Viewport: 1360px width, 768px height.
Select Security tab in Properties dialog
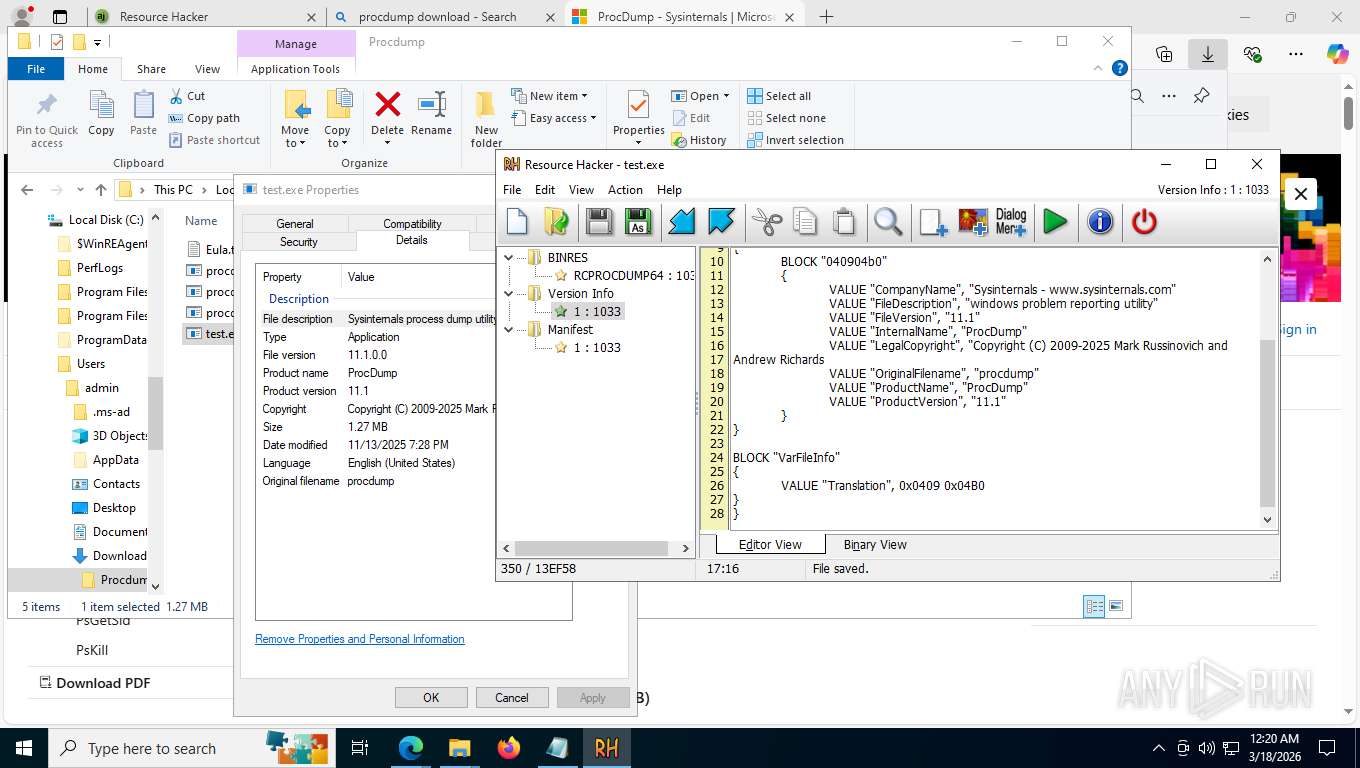tap(298, 242)
